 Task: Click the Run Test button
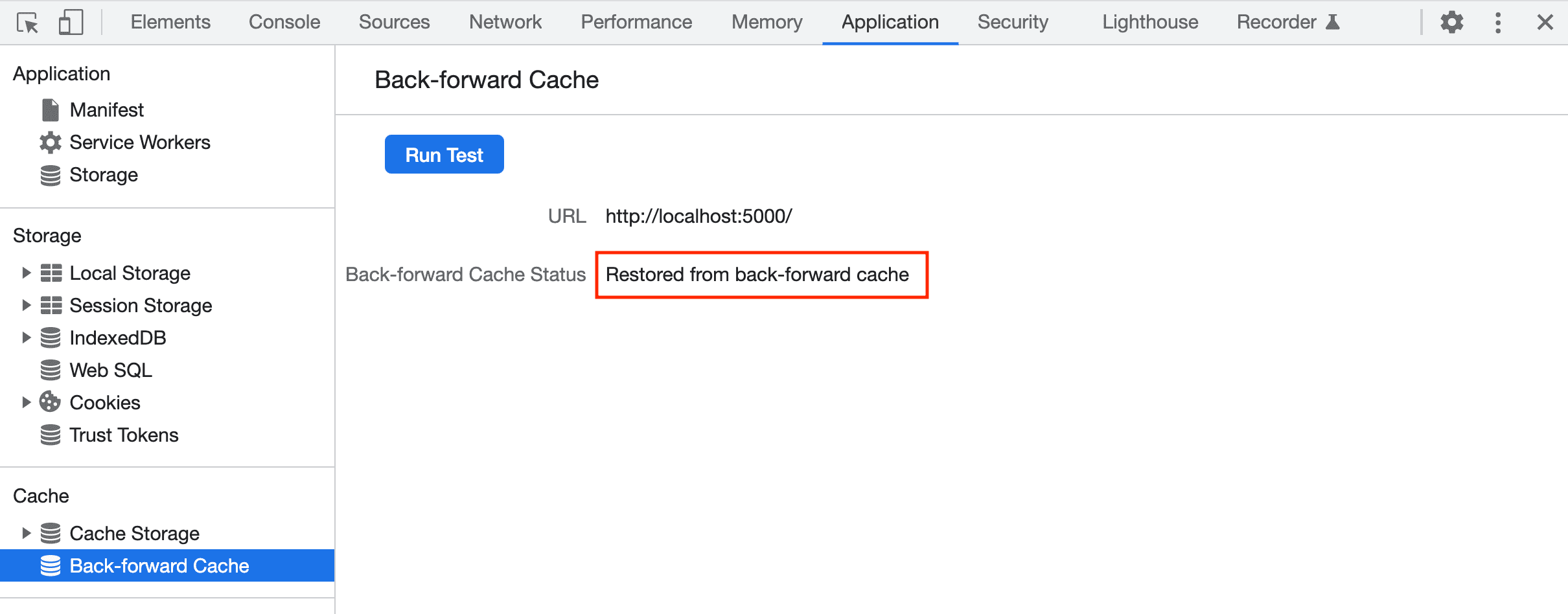pyautogui.click(x=444, y=154)
